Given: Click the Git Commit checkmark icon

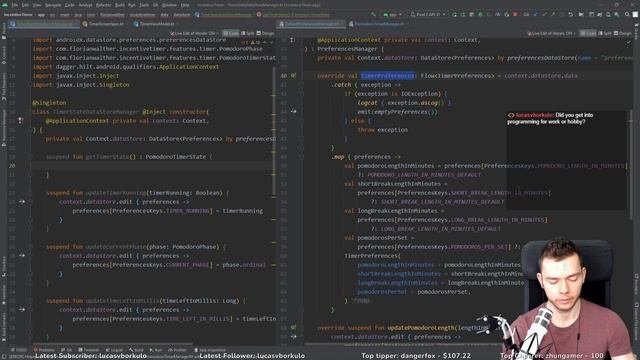Looking at the screenshot, I should pos(544,14).
